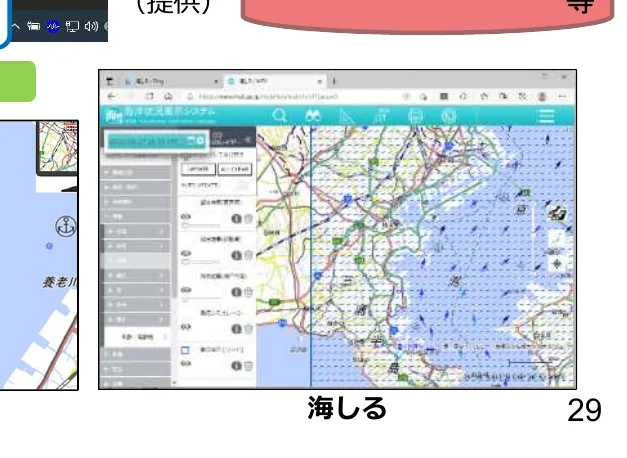The image size is (627, 458).
Task: Switch to the active second browser tab
Action: [275, 82]
